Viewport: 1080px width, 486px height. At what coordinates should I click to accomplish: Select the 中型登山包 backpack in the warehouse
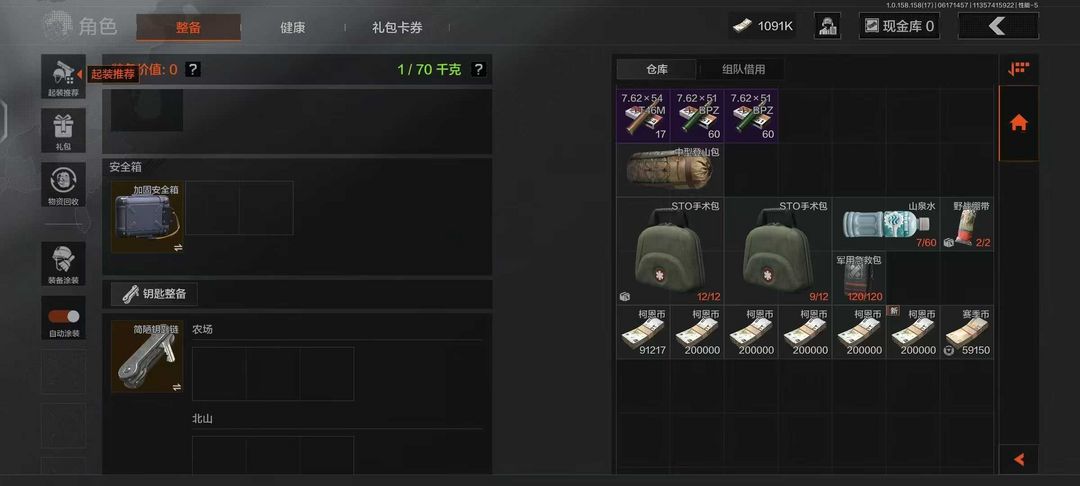[670, 170]
